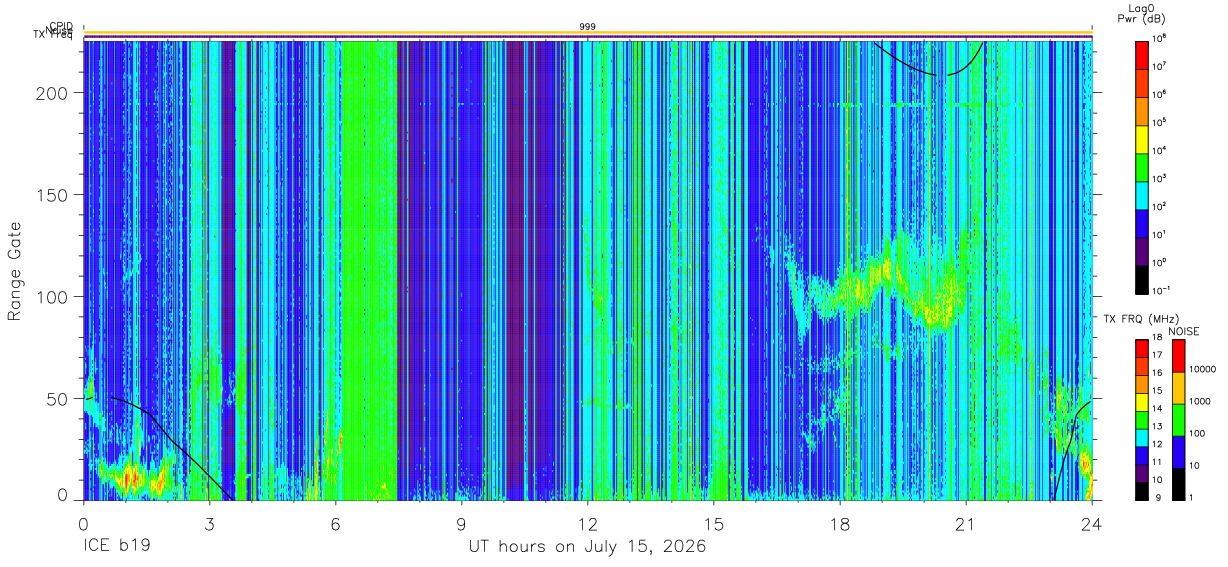Click UT hour tick label '12' on x-axis
Screen dimensions: 1228x567
pos(588,523)
